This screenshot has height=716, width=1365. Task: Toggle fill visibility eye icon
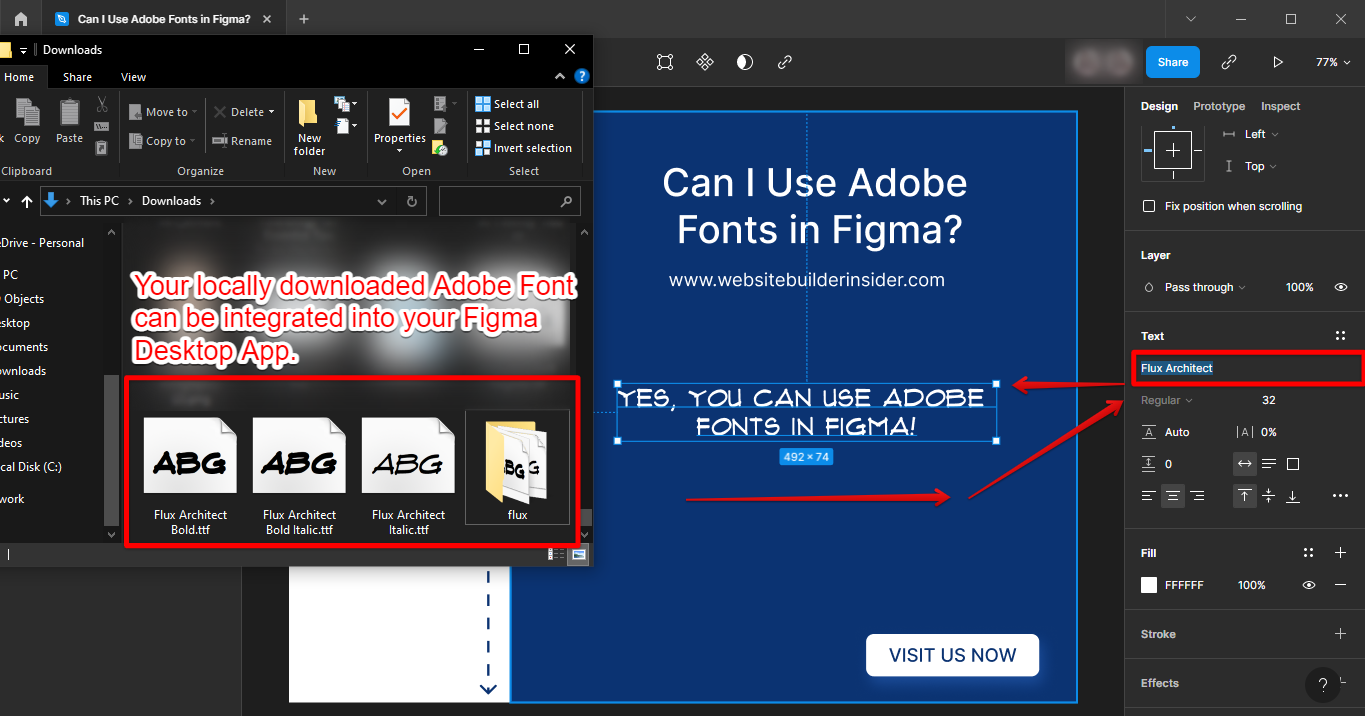(1309, 585)
